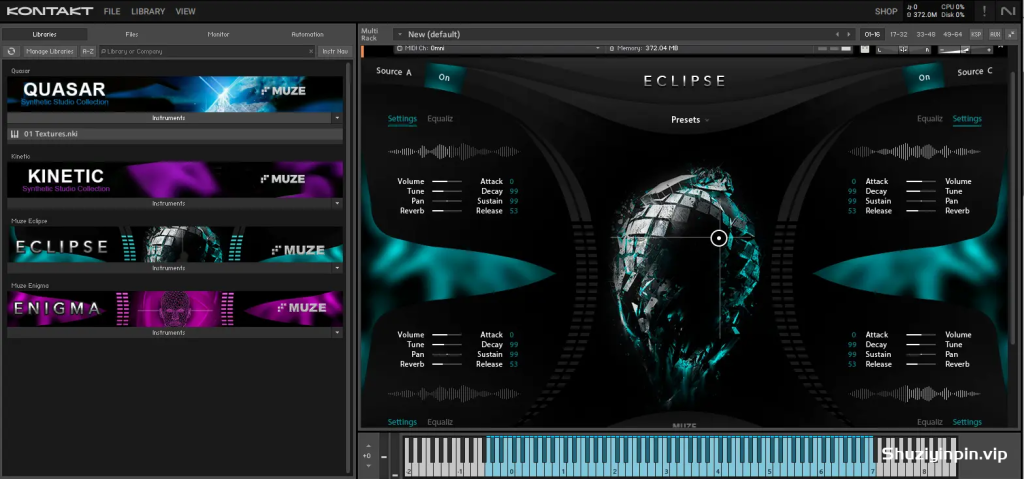Click the piano icon beside 01 Textures.nki
The width and height of the screenshot is (1024, 479).
click(14, 134)
